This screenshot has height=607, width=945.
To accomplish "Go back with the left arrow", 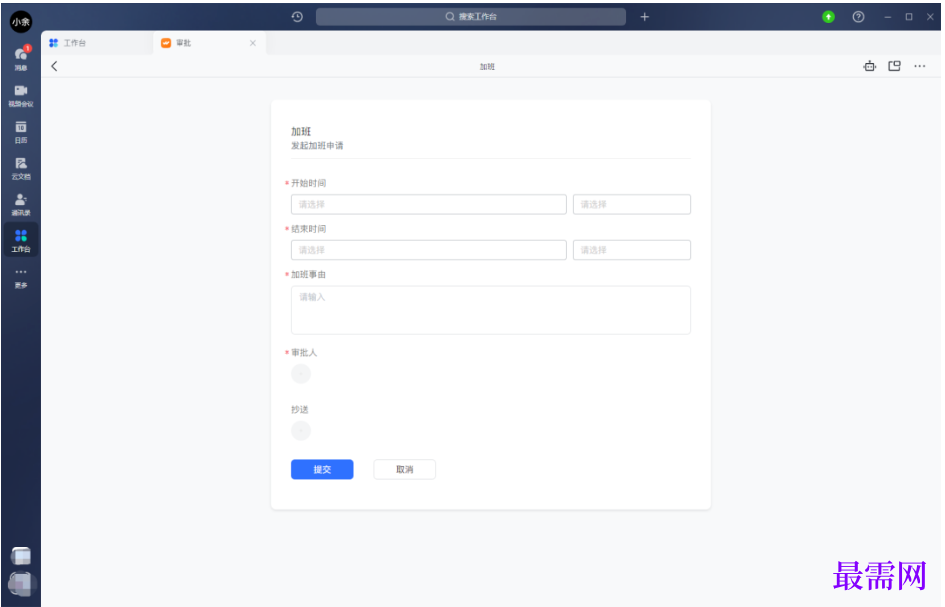I will click(x=54, y=66).
